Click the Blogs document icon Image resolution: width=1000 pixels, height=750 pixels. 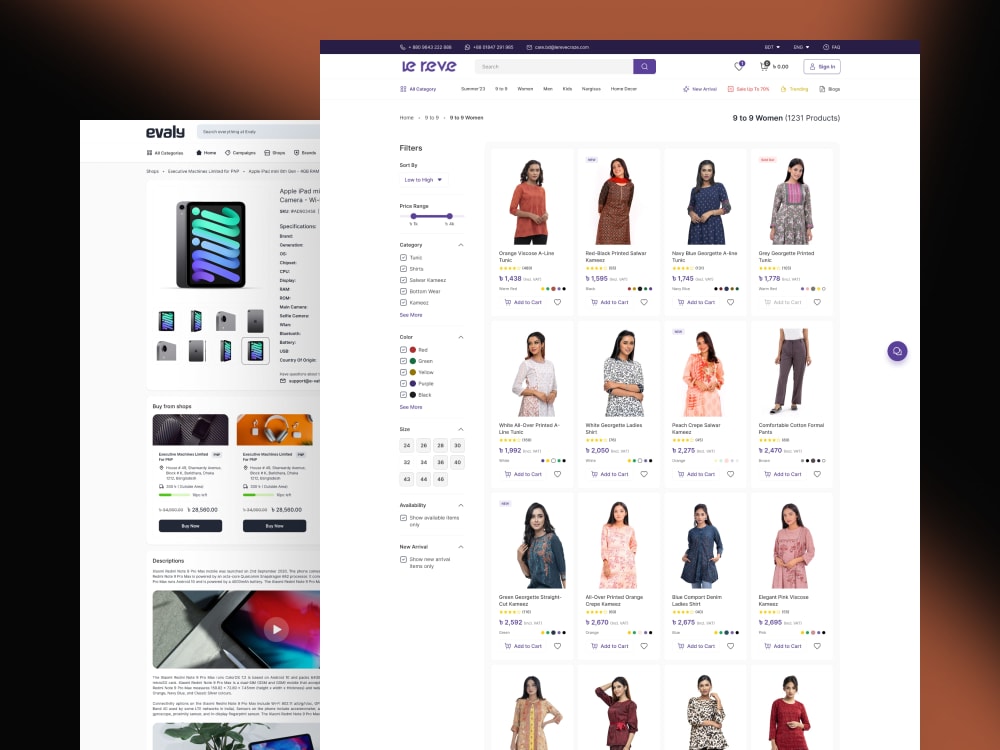(x=823, y=89)
